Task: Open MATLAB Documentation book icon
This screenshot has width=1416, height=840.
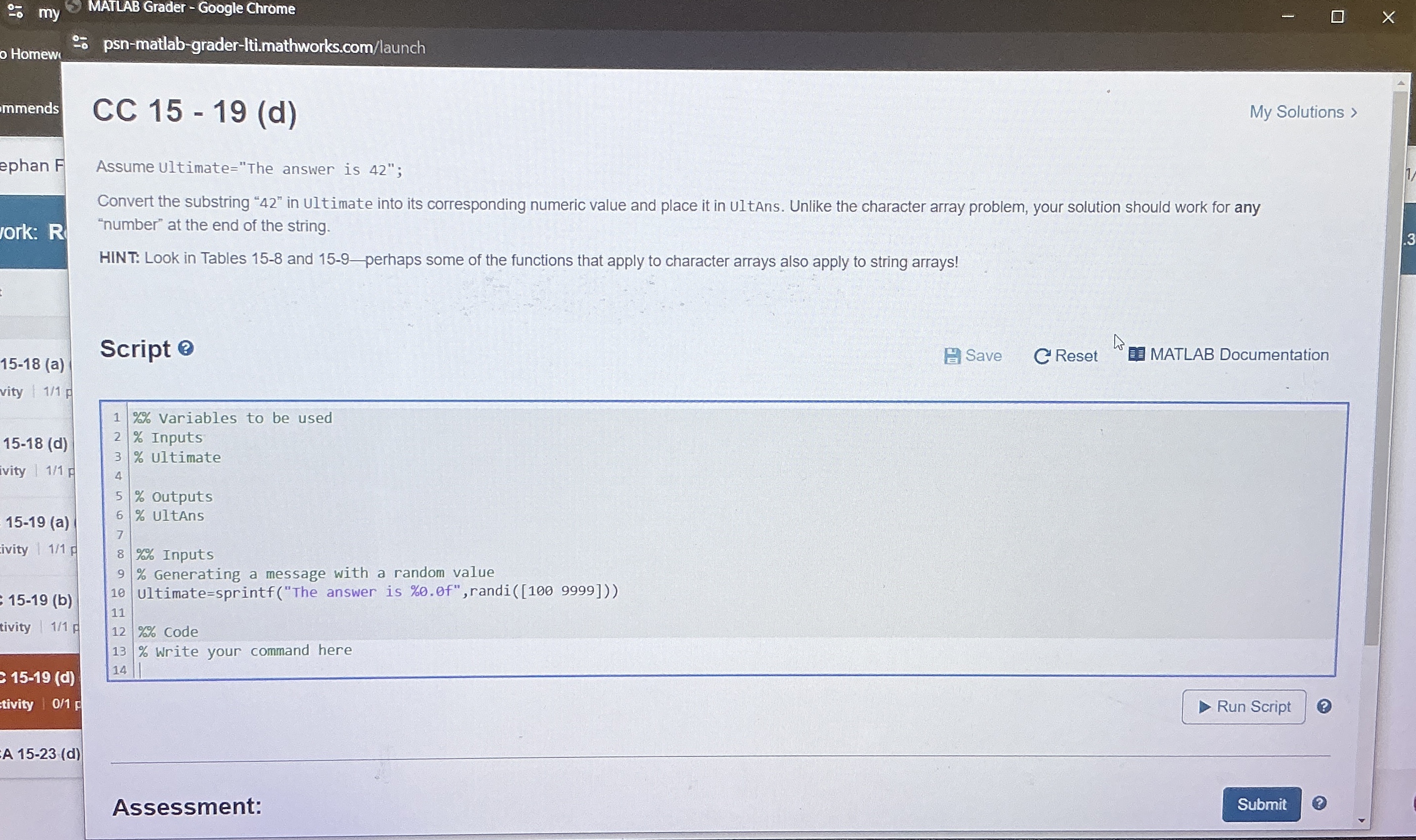Action: pos(1136,354)
